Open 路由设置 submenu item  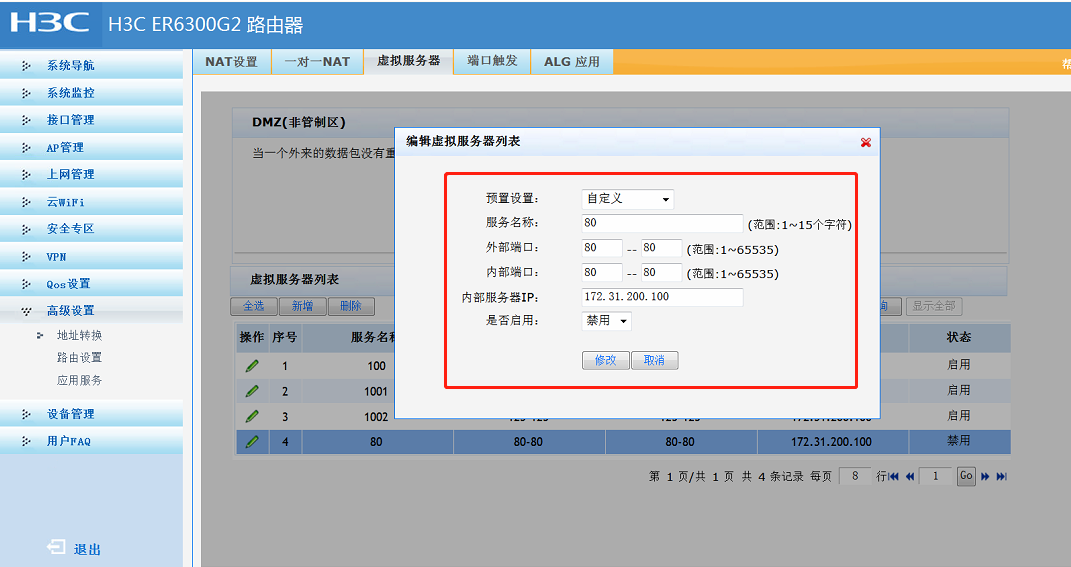tap(79, 358)
